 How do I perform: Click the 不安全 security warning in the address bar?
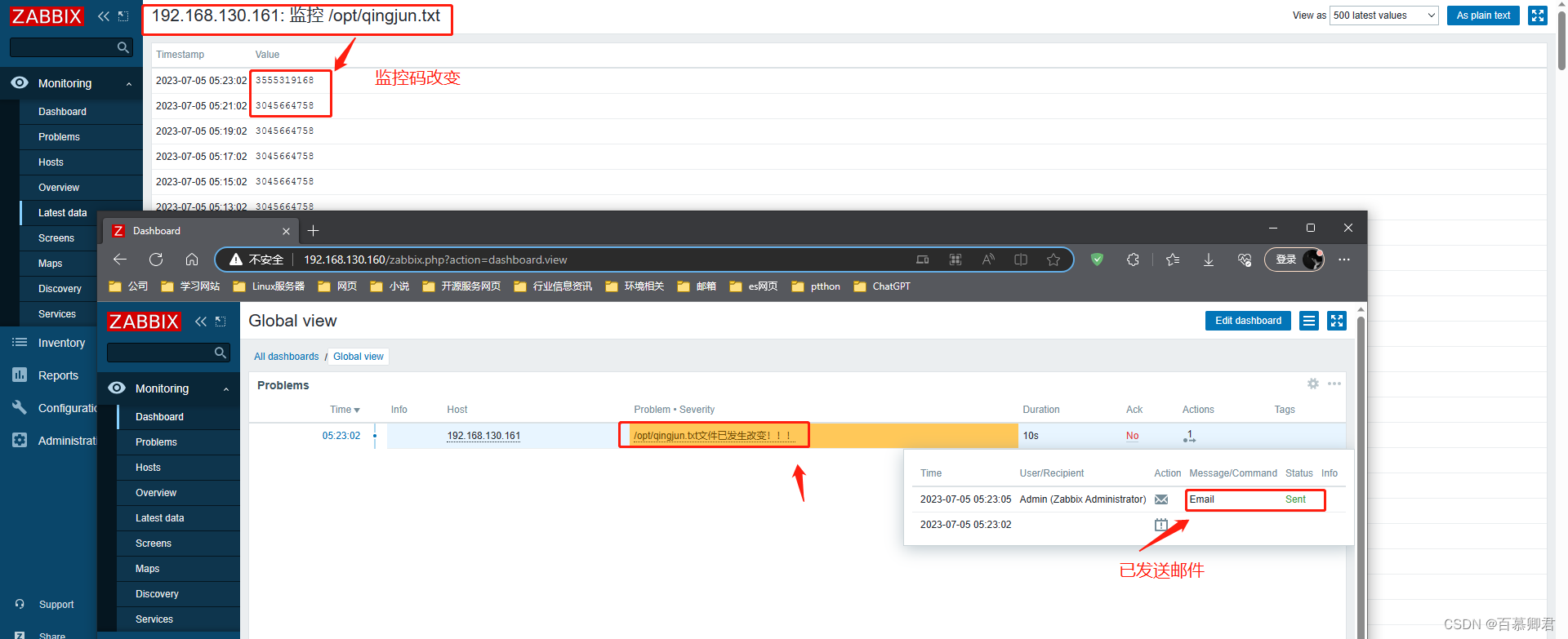pyautogui.click(x=256, y=260)
